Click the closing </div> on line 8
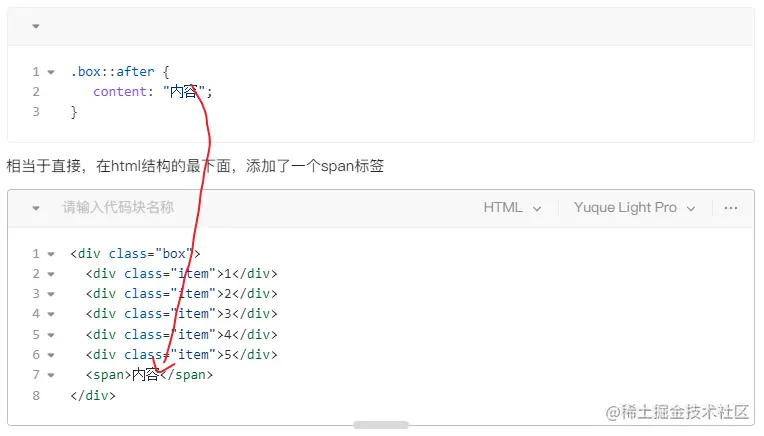This screenshot has width=764, height=436. pos(93,395)
